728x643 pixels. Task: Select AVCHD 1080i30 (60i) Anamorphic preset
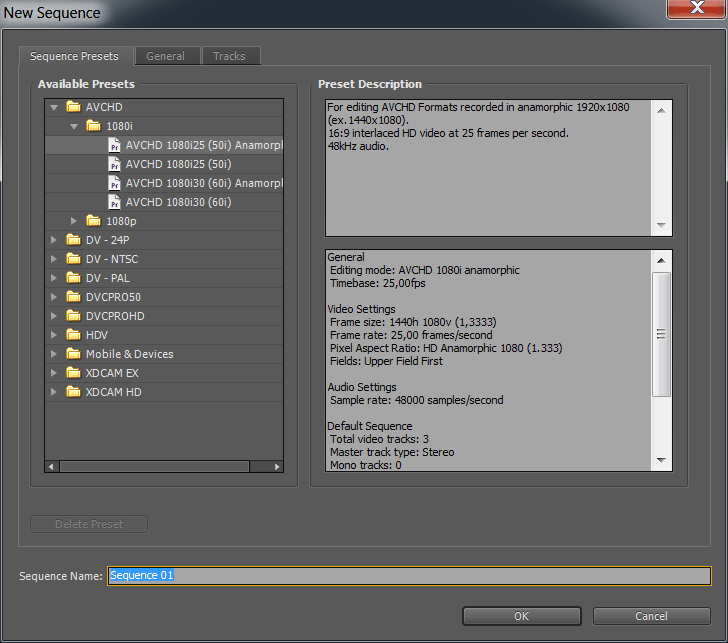[164, 183]
